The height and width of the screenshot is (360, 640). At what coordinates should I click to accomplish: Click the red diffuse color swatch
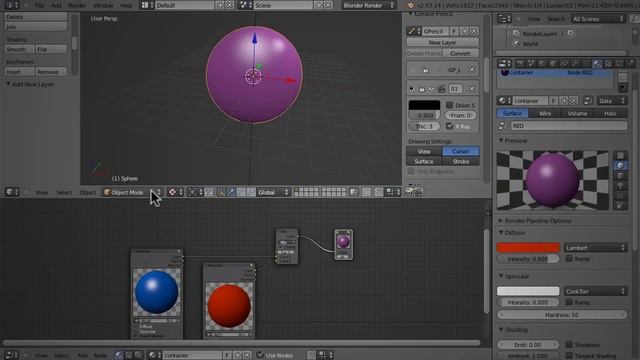(x=528, y=248)
